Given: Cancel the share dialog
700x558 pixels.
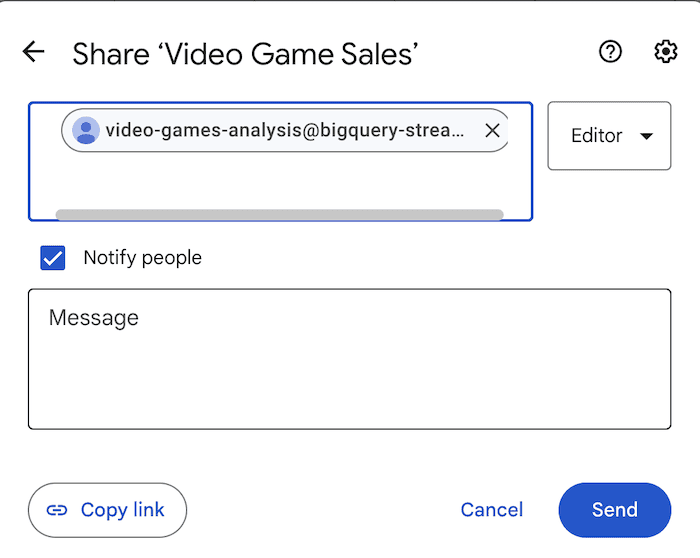Looking at the screenshot, I should tap(491, 510).
